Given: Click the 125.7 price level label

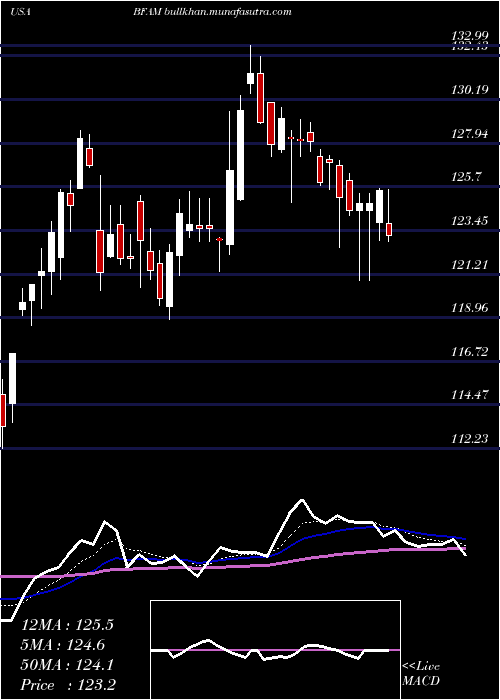Looking at the screenshot, I should pos(467,177).
